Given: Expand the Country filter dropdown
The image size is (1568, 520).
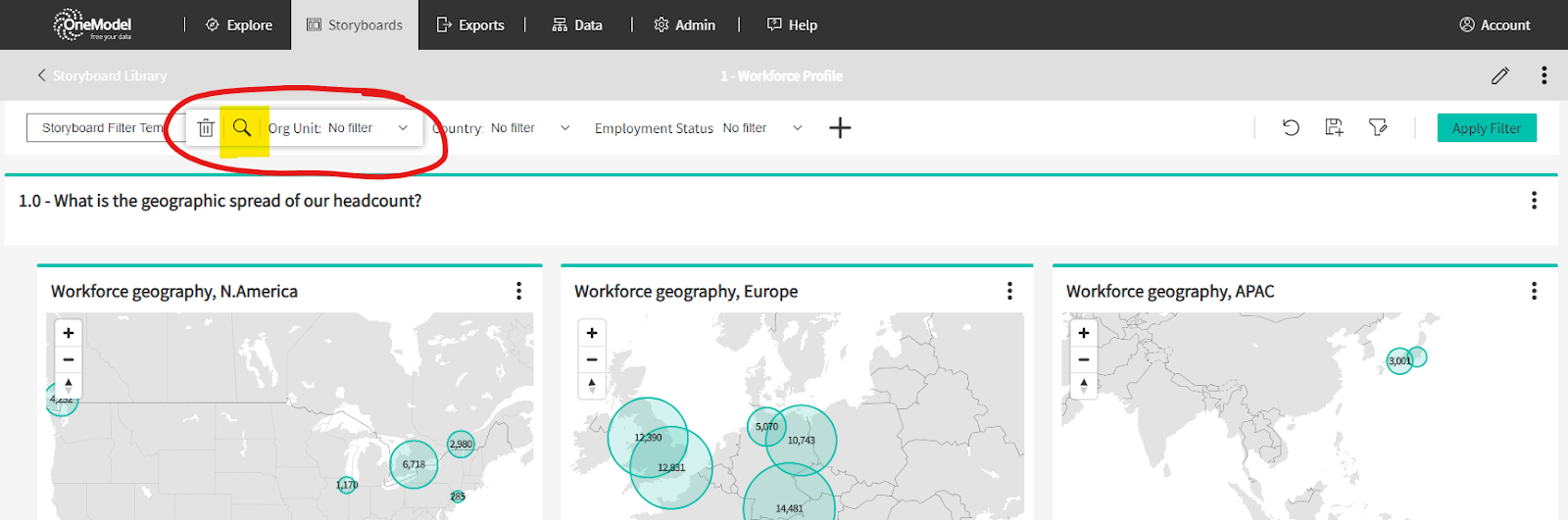Looking at the screenshot, I should [564, 128].
